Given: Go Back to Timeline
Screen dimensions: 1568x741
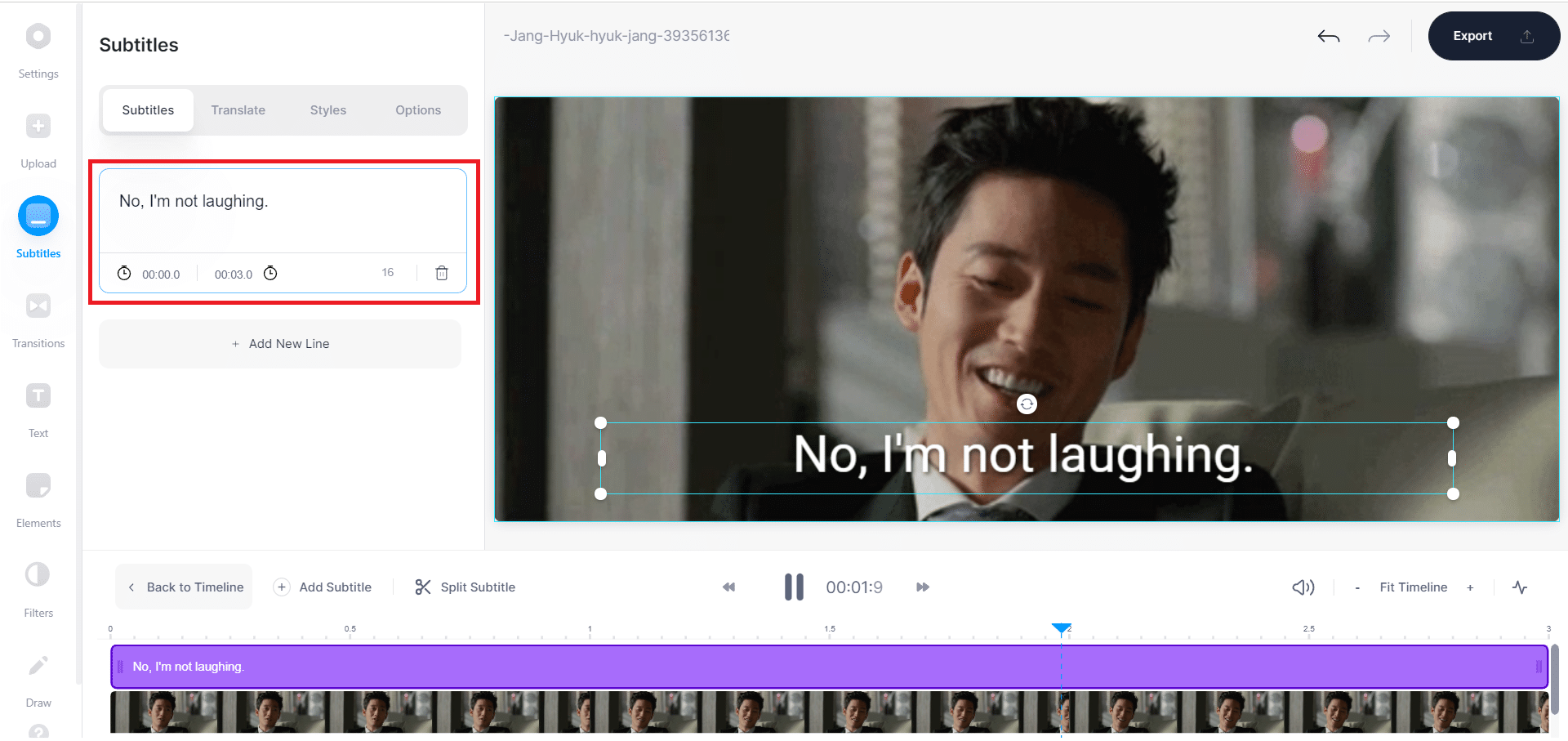Looking at the screenshot, I should (185, 587).
